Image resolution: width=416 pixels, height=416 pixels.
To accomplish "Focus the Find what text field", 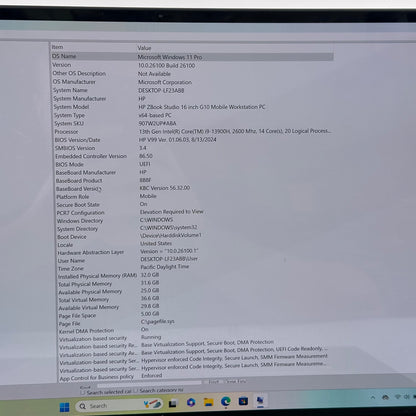I will pyautogui.click(x=149, y=384).
